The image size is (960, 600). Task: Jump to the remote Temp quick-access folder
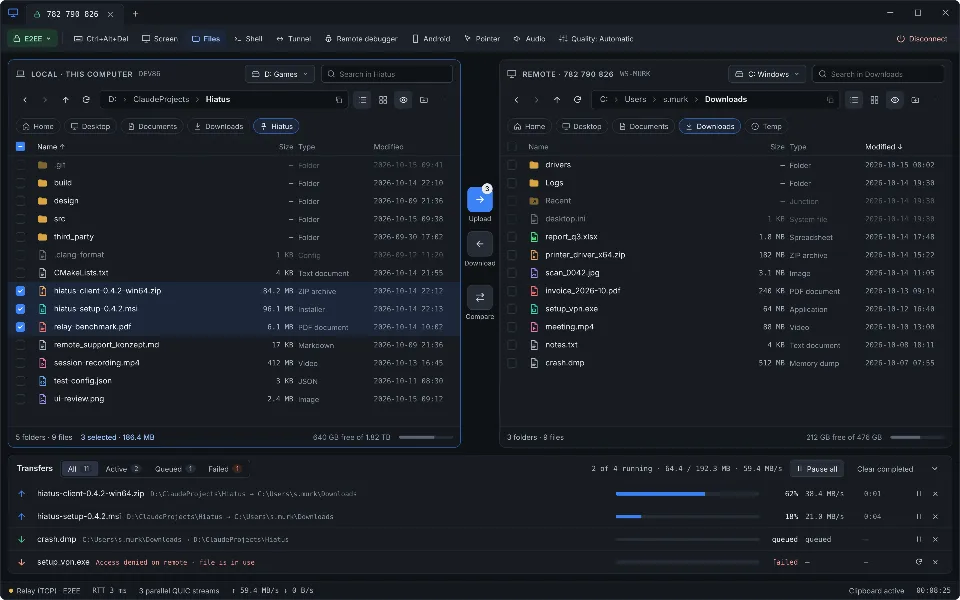pos(766,127)
